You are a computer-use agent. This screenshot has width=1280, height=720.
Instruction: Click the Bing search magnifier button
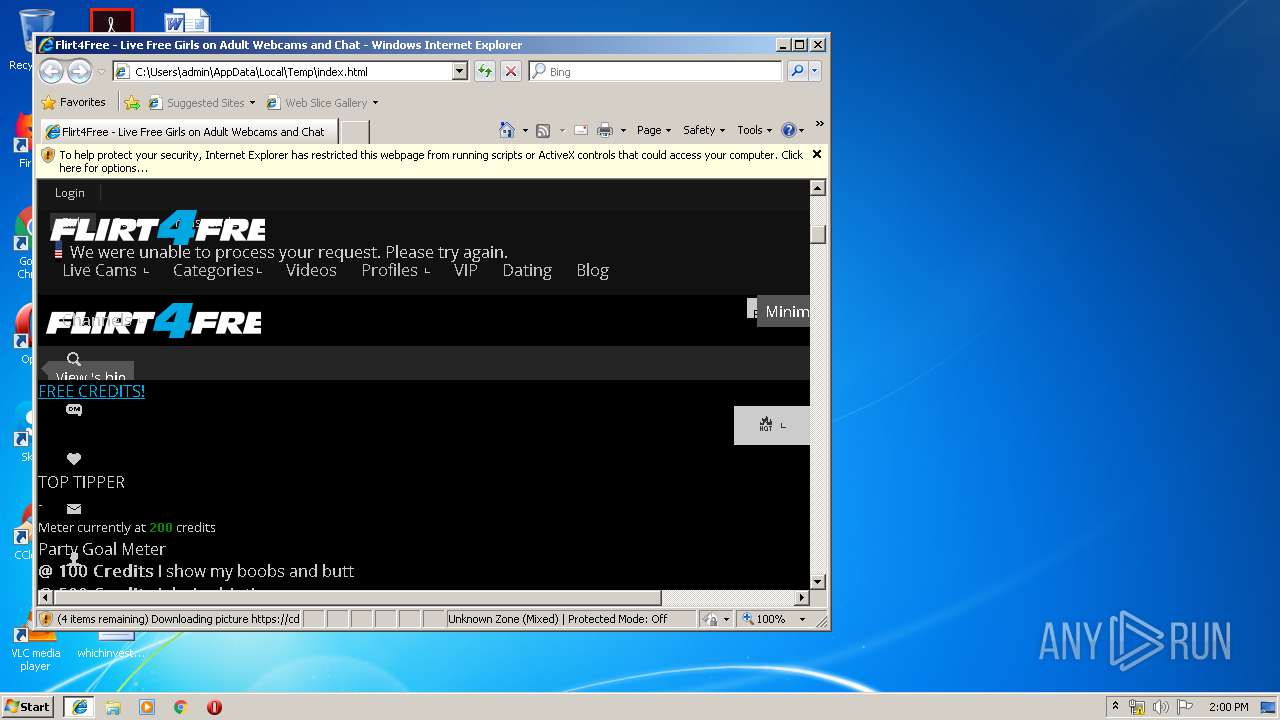[x=797, y=71]
